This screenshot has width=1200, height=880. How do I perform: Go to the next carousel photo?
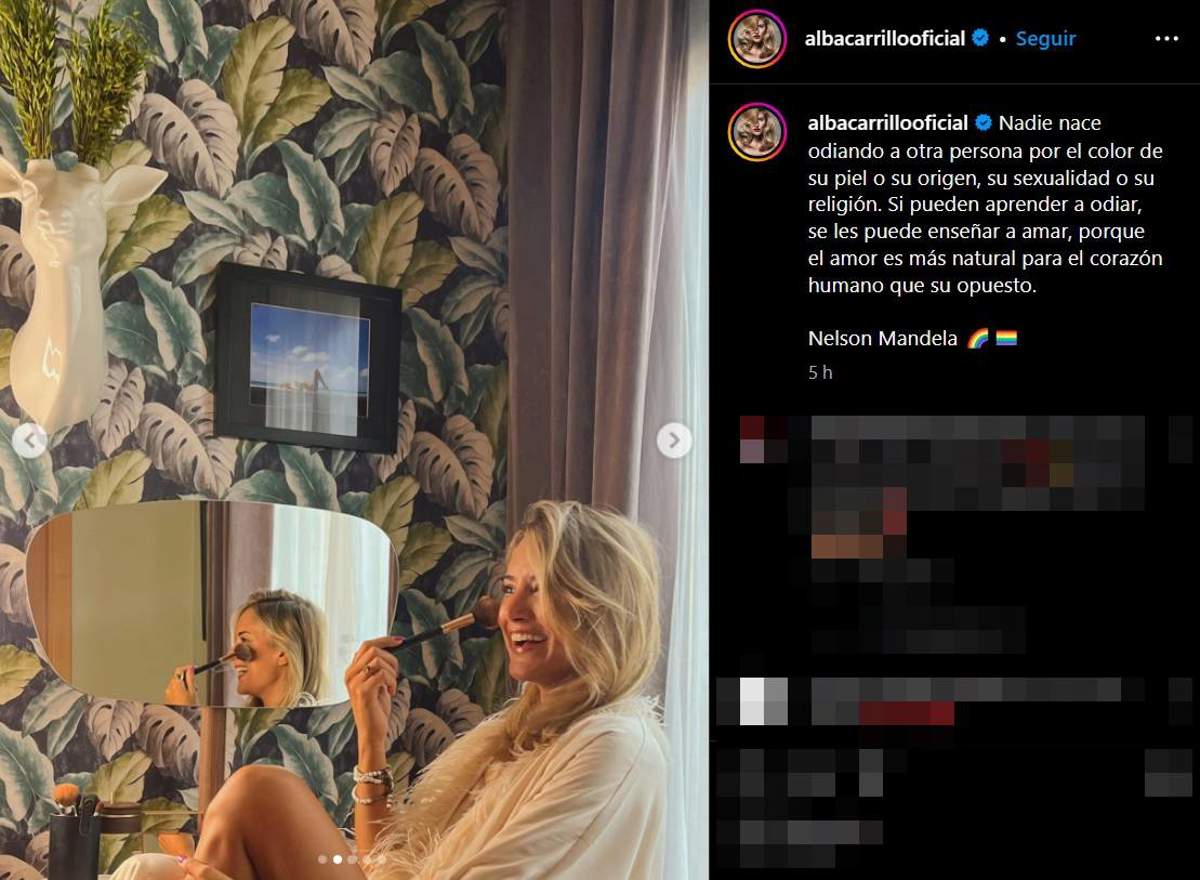674,439
